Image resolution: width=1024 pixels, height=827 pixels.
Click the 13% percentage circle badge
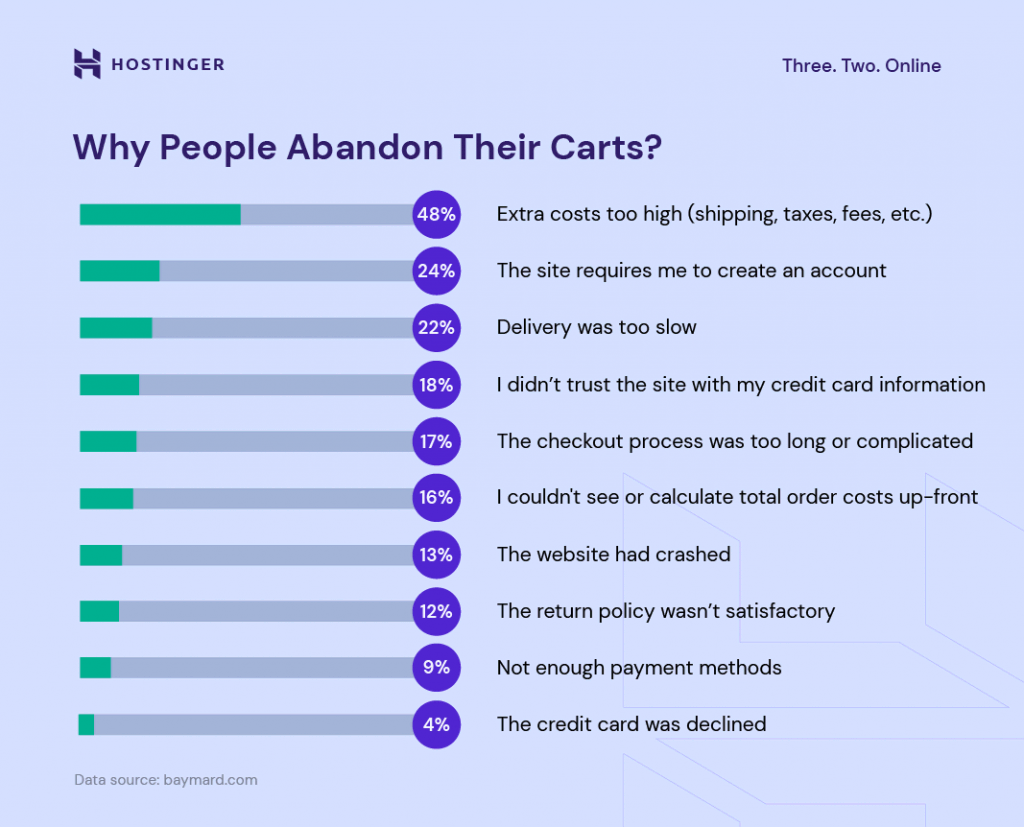coord(436,554)
